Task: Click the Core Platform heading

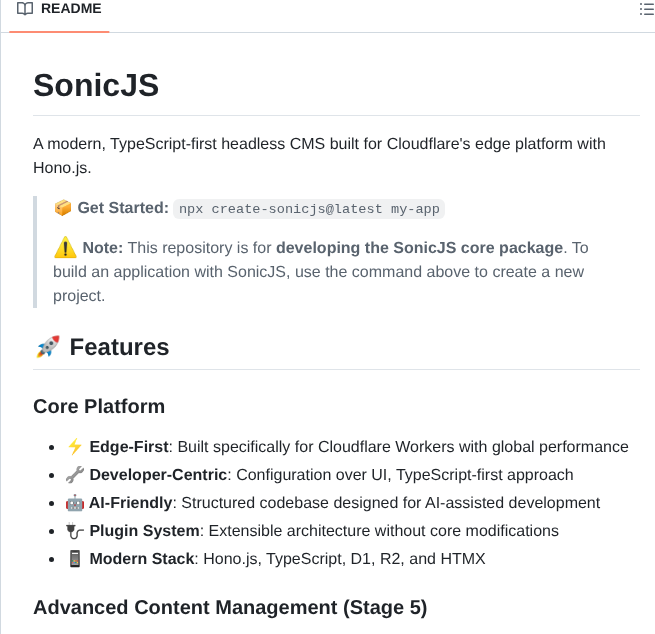Action: point(99,406)
